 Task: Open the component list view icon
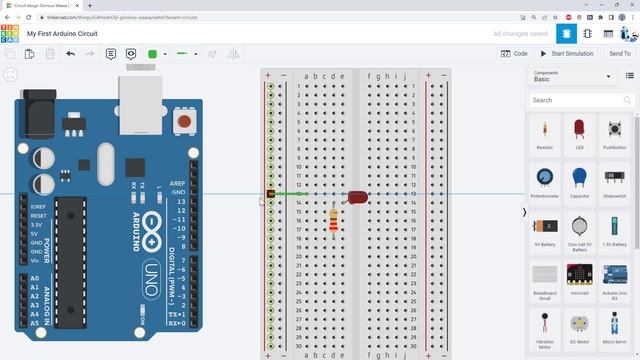608,34
